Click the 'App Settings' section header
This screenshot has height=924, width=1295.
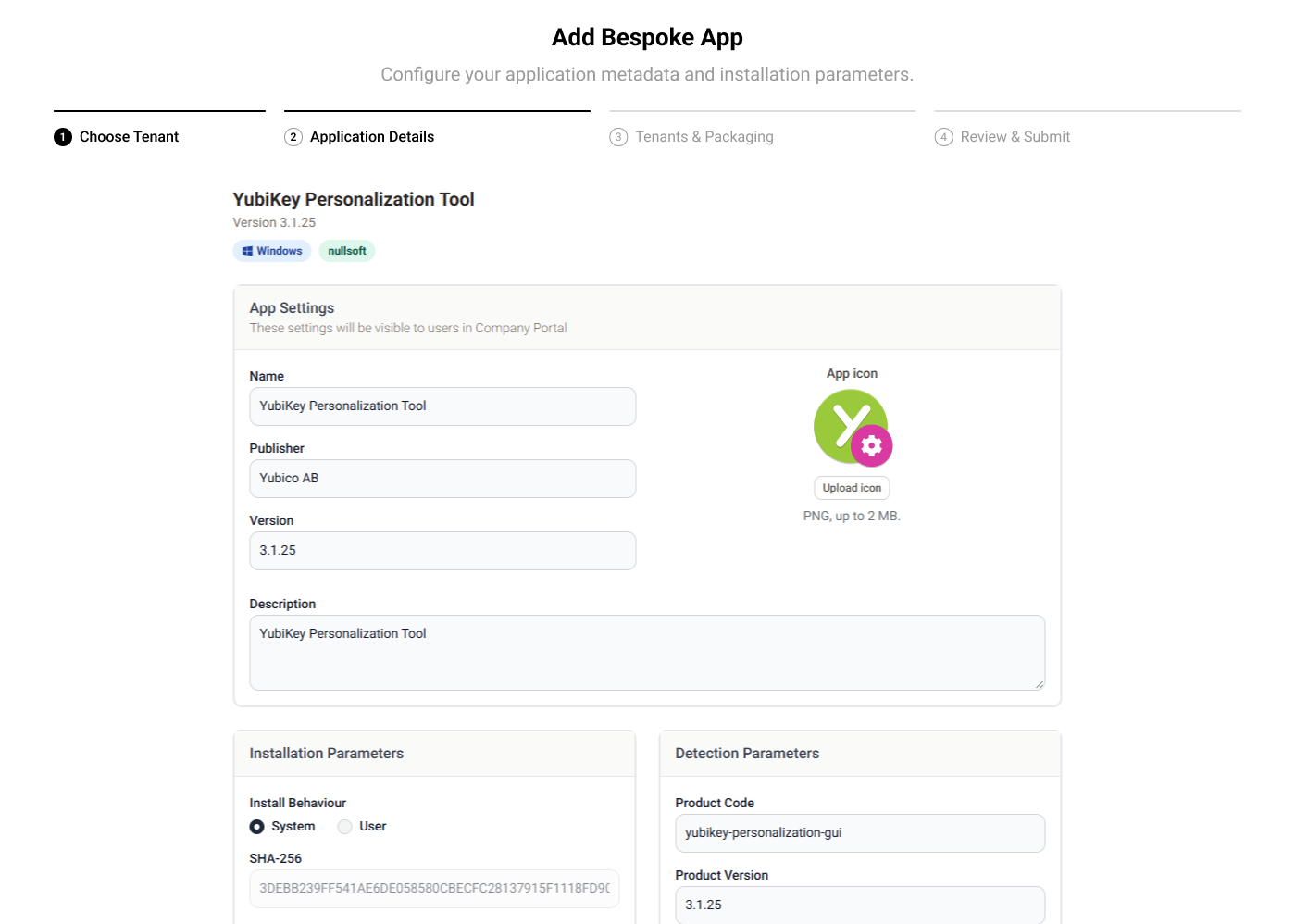292,308
